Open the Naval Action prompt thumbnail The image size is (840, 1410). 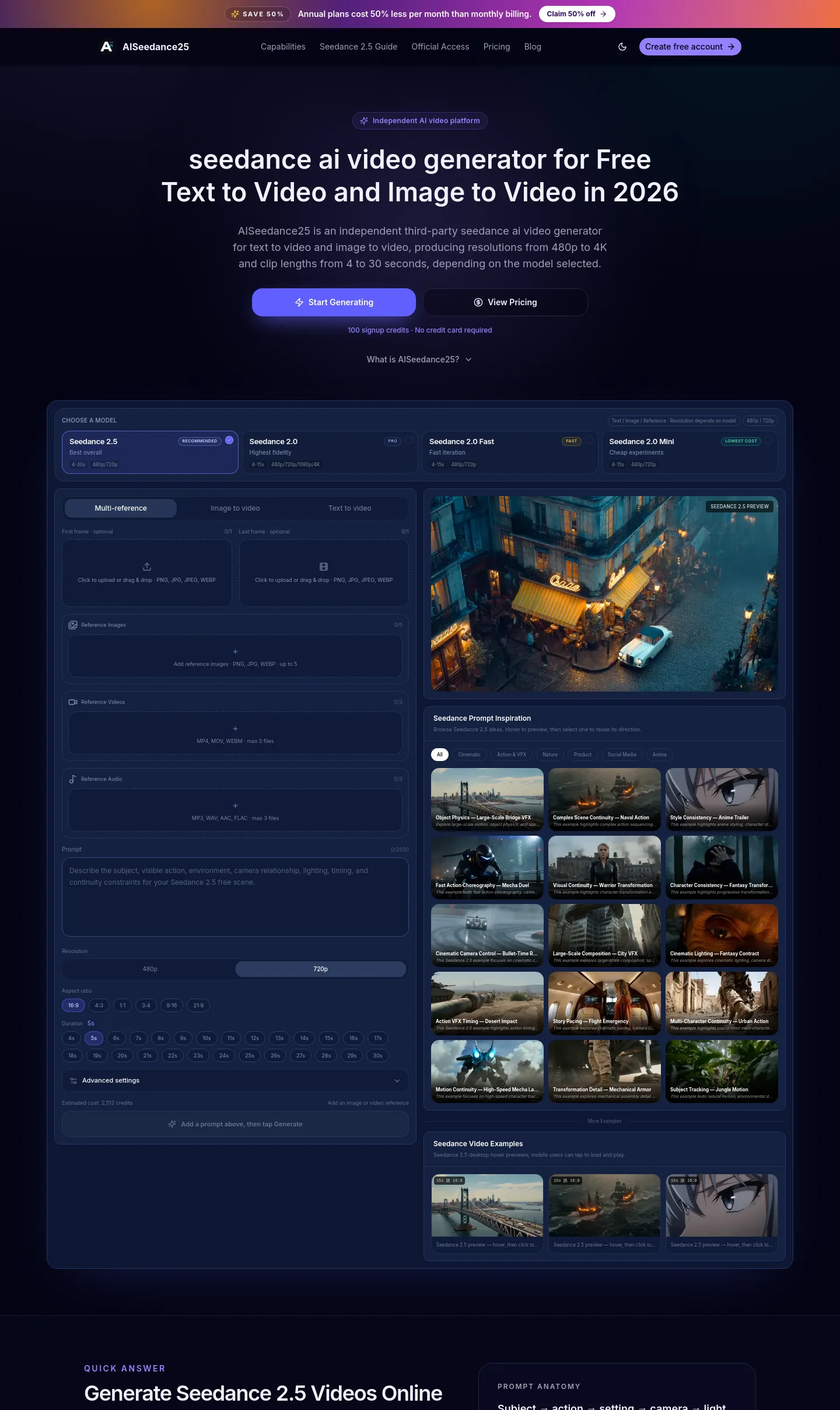coord(604,800)
